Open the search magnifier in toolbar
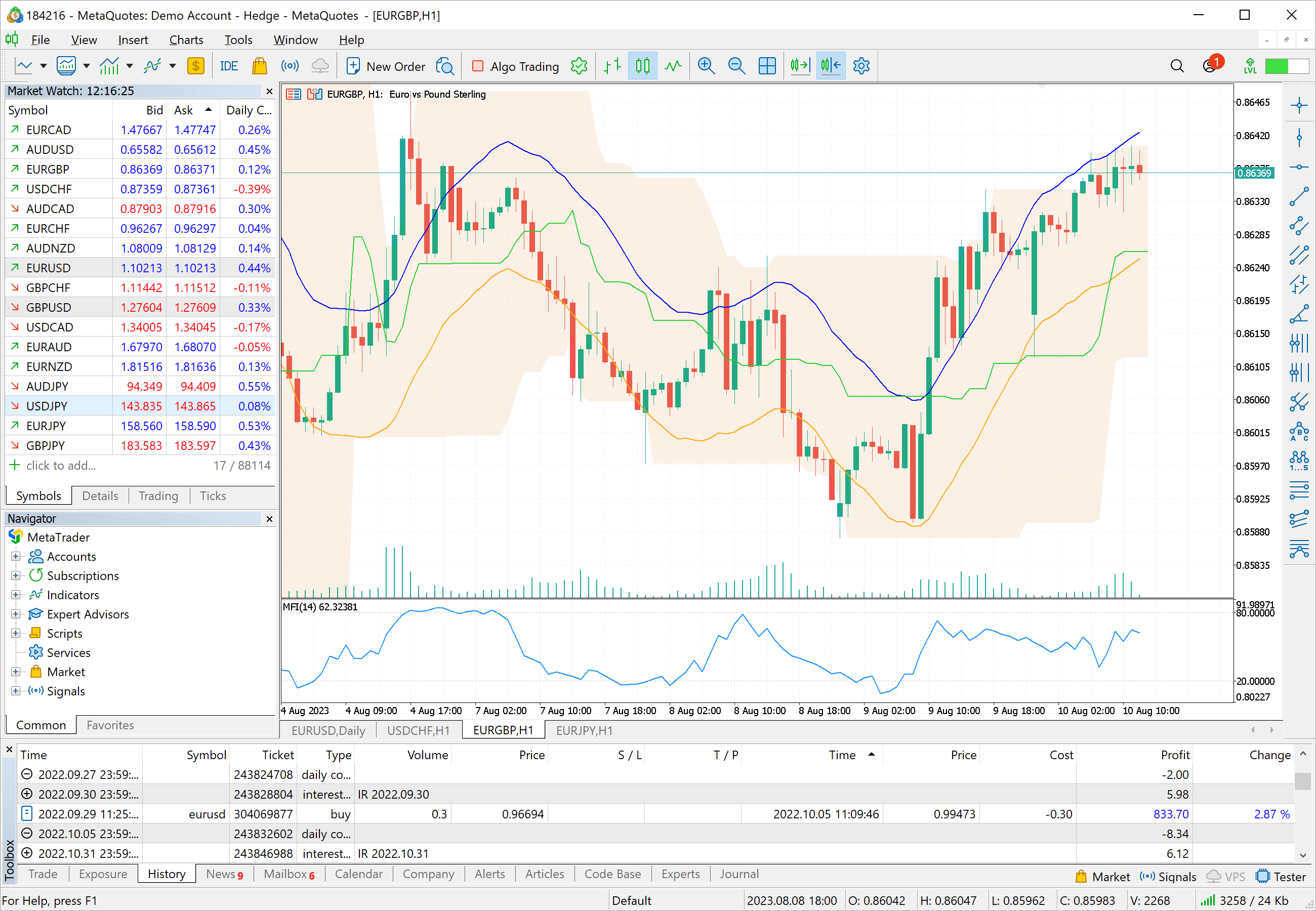Screen dimensions: 1316x911 pyautogui.click(x=1177, y=66)
